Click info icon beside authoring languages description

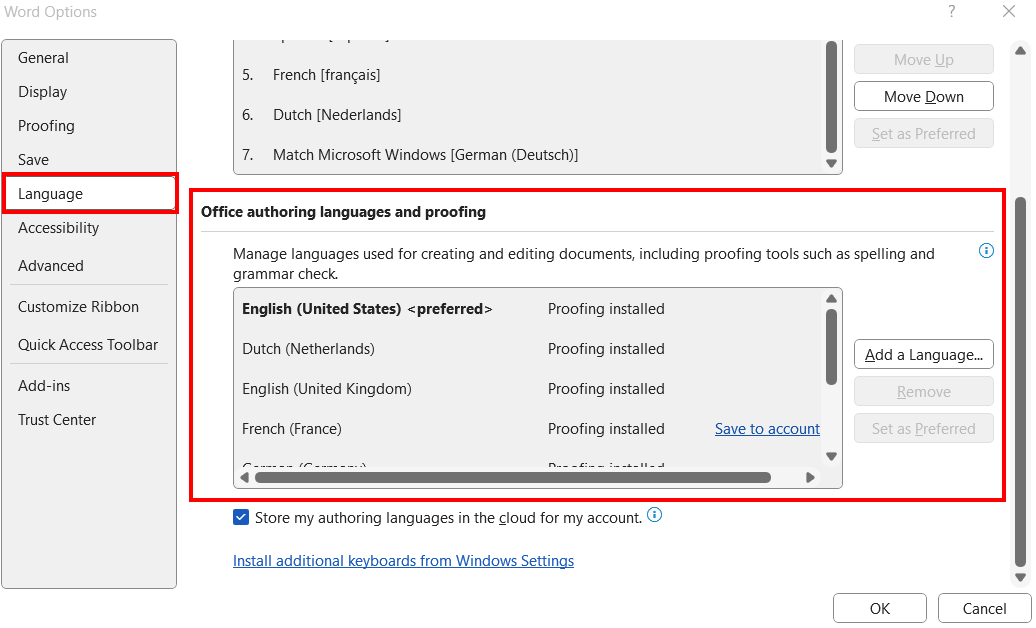[x=986, y=251]
